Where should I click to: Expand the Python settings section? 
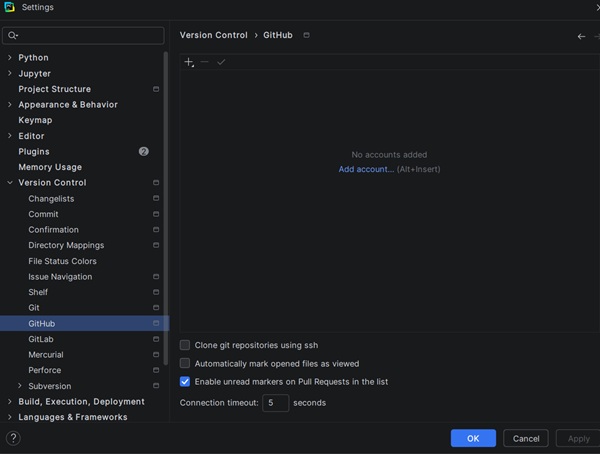[10, 58]
